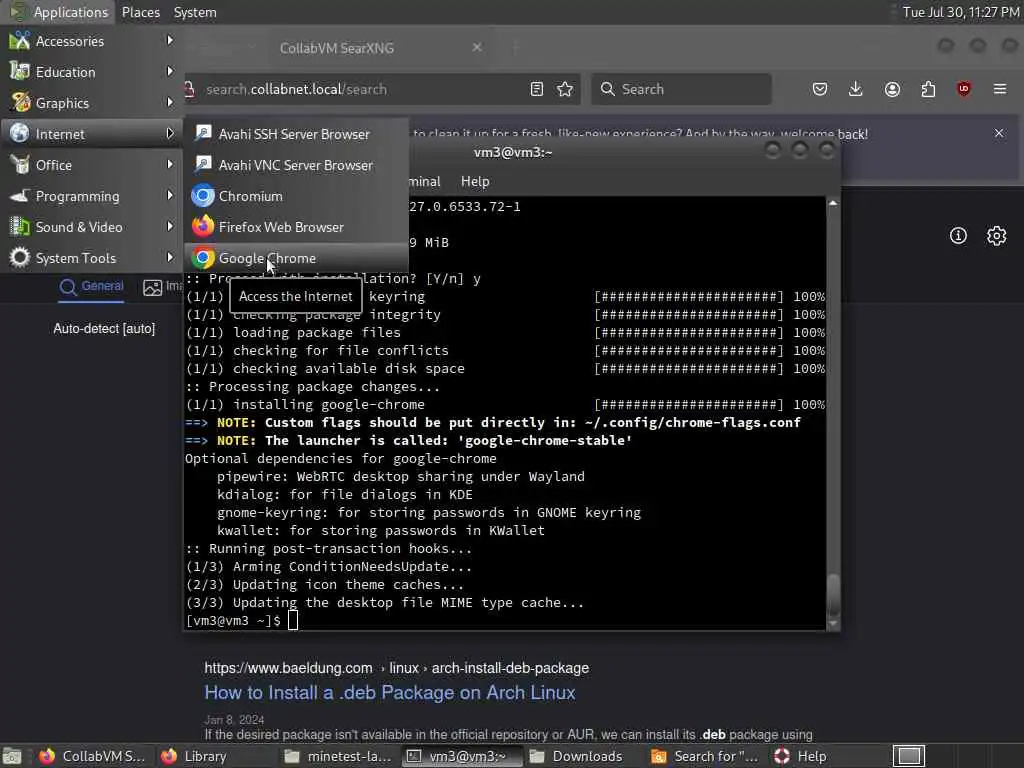This screenshot has height=768, width=1024.
Task: Expand the Graphics submenu
Action: tap(91, 103)
